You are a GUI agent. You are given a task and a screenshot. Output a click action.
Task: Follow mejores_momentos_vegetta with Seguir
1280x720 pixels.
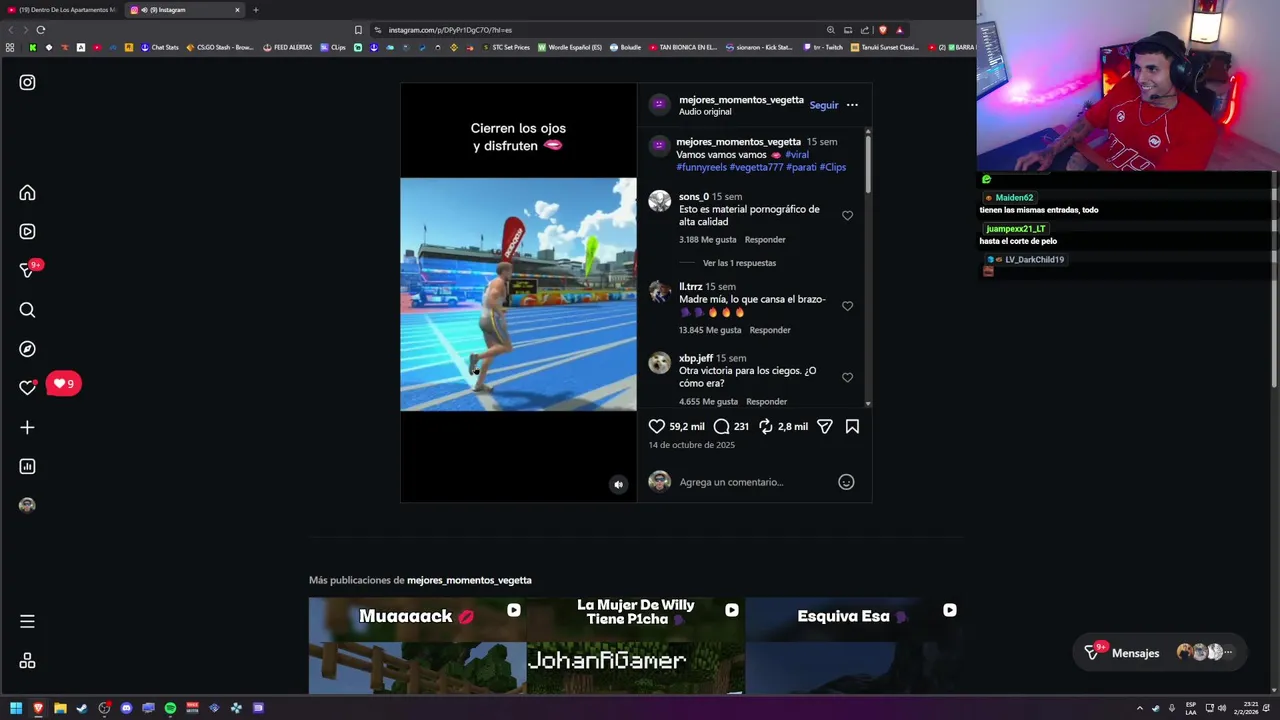pyautogui.click(x=824, y=105)
